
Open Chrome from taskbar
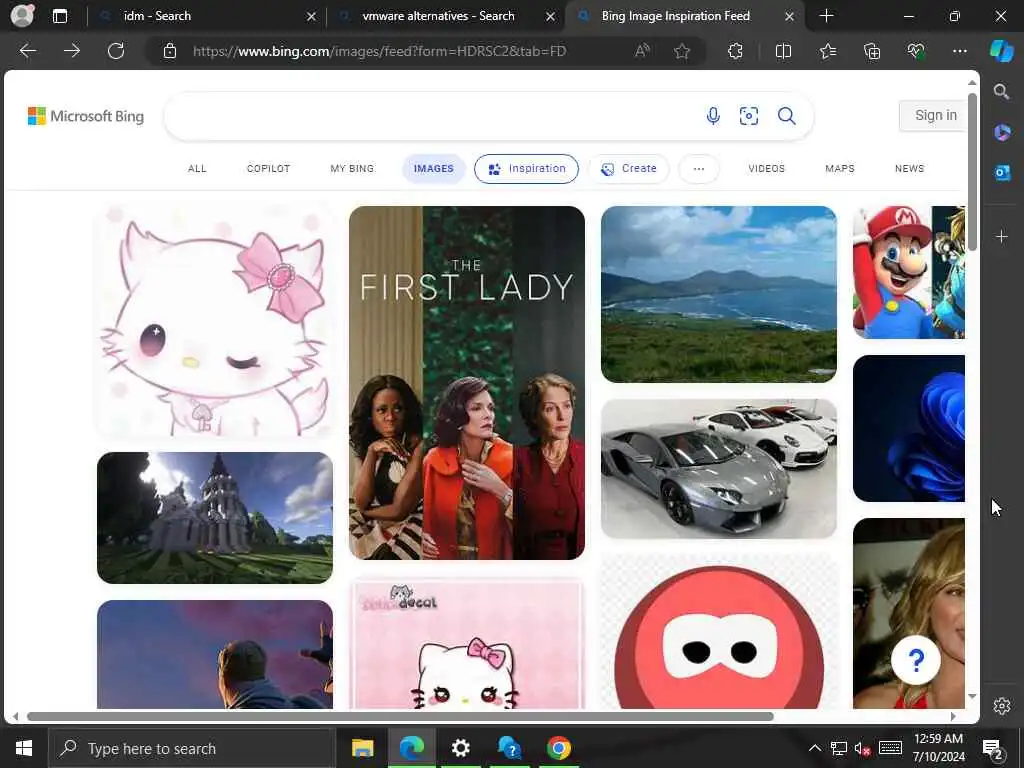[x=558, y=748]
